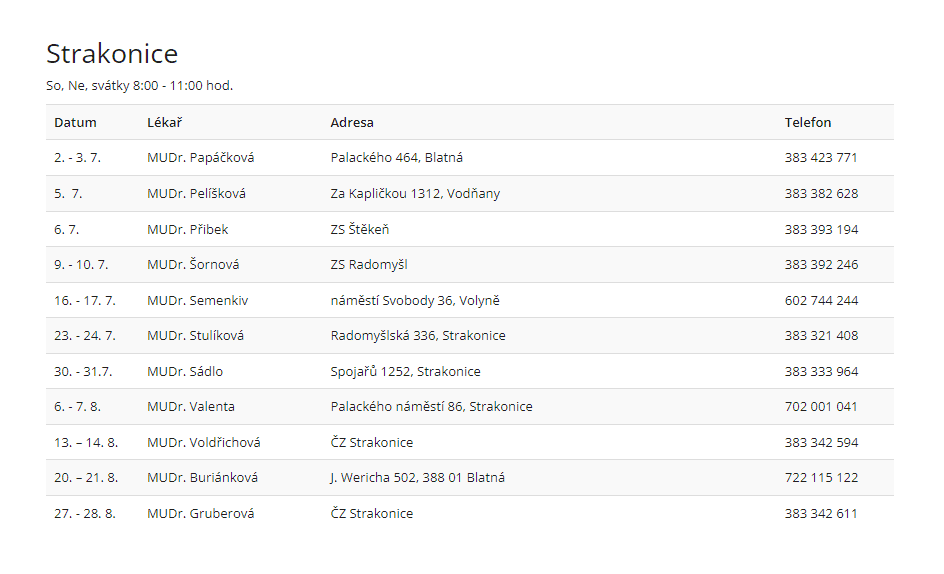Screen dimensions: 944x574
Task: Select the opening hours line under the heading
Action: 139,86
